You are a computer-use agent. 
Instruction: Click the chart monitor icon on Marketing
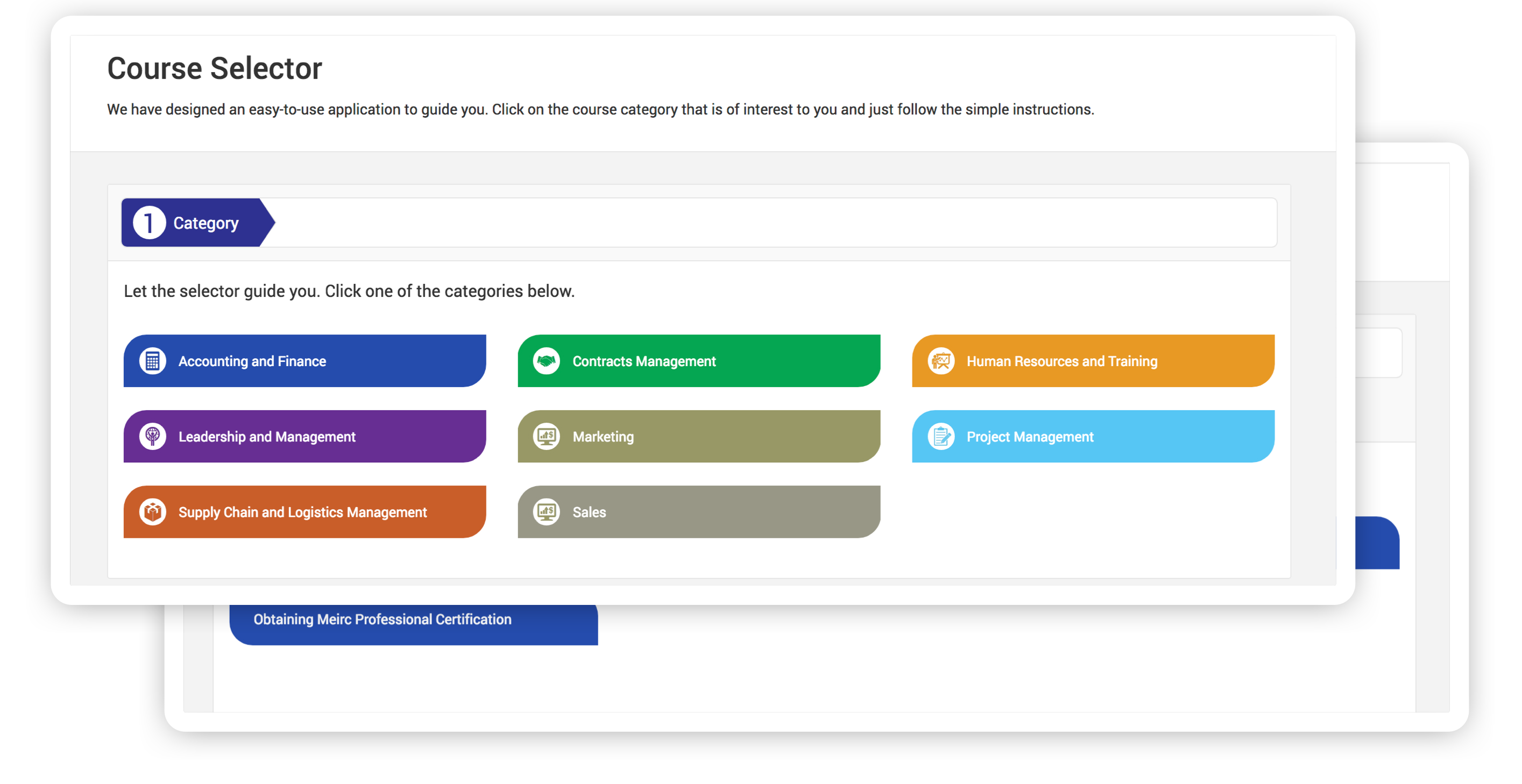547,436
